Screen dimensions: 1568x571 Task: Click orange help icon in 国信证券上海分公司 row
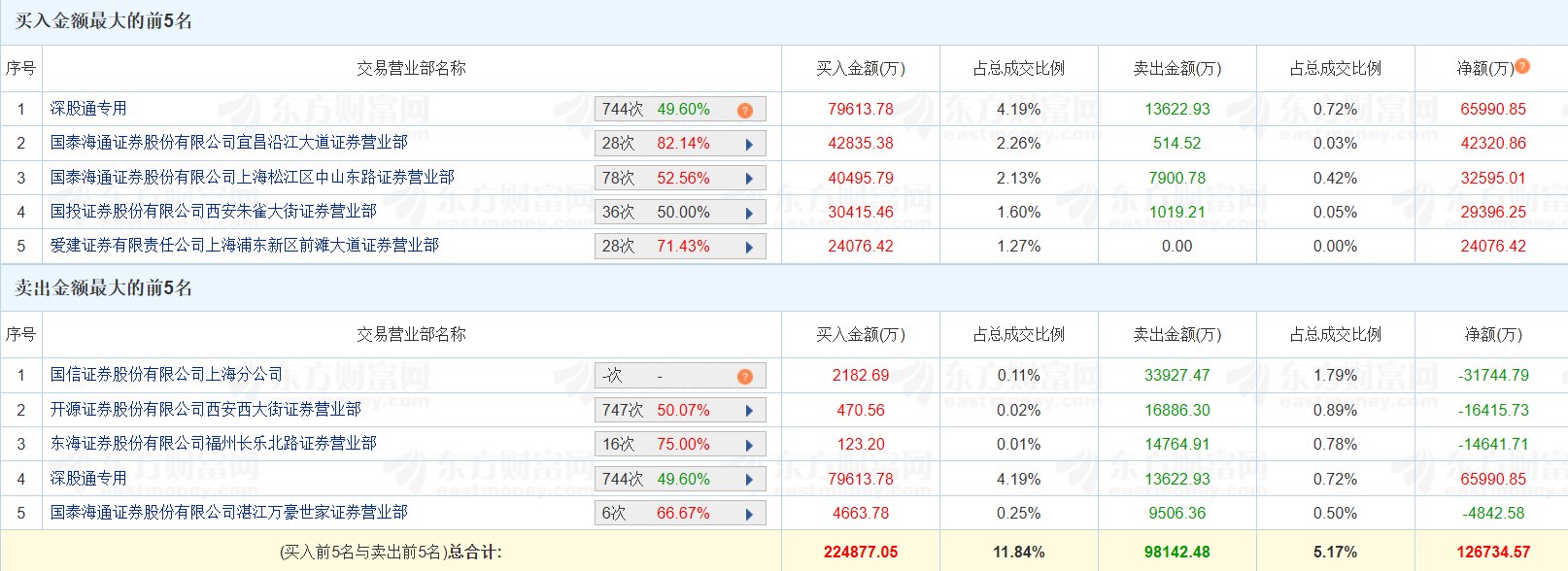tap(745, 376)
